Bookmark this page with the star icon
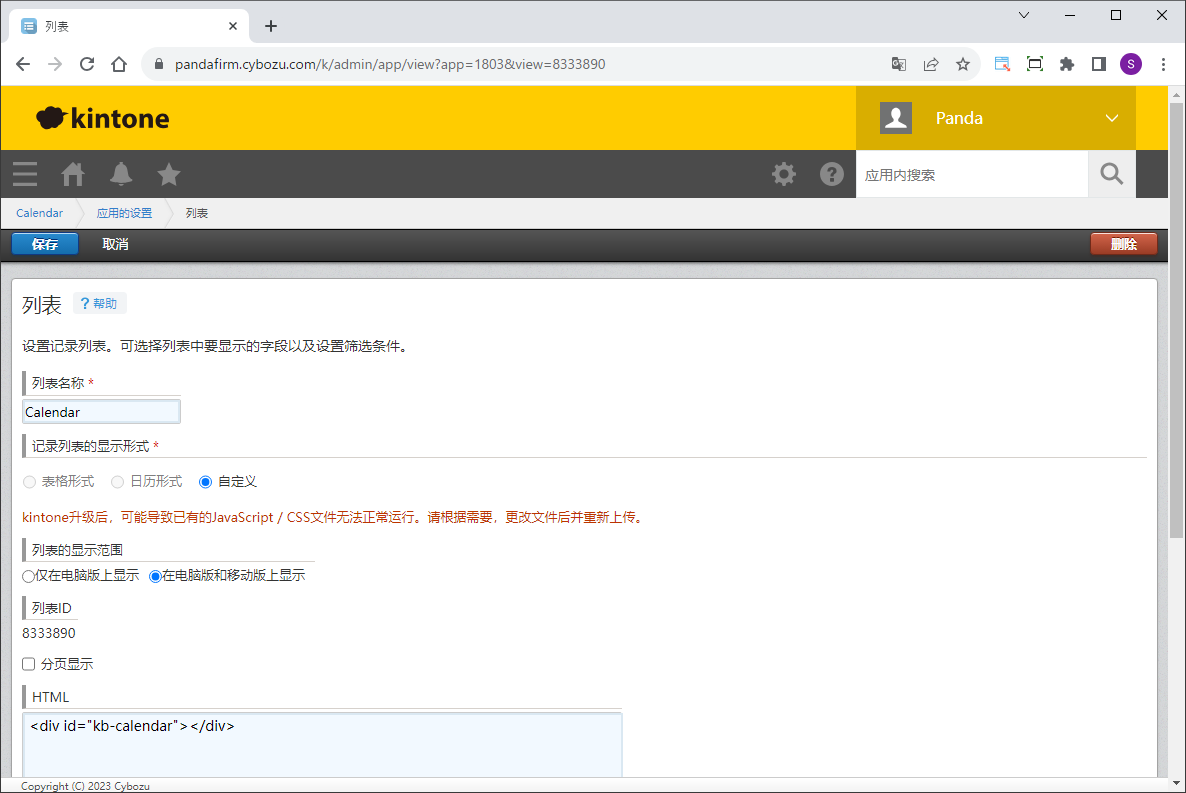 click(x=963, y=64)
